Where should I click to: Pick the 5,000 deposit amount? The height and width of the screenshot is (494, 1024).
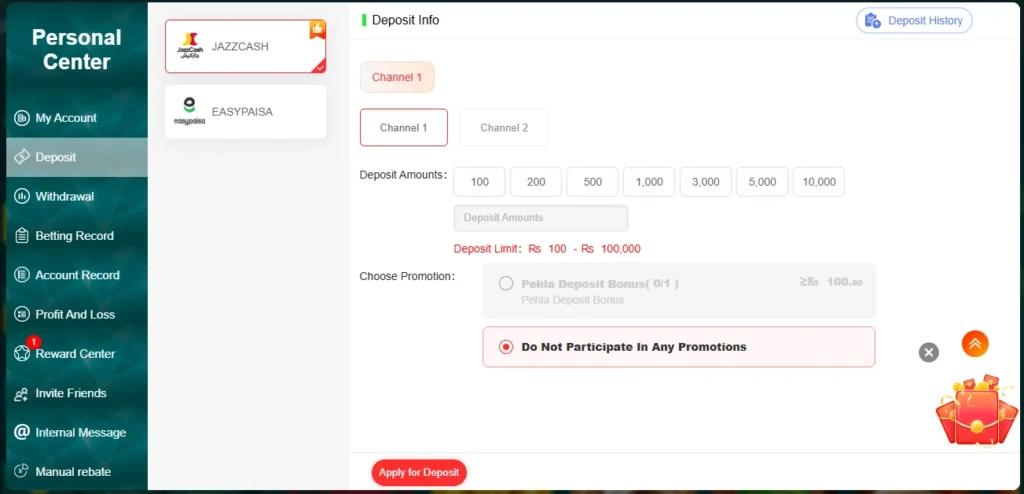[x=762, y=182]
